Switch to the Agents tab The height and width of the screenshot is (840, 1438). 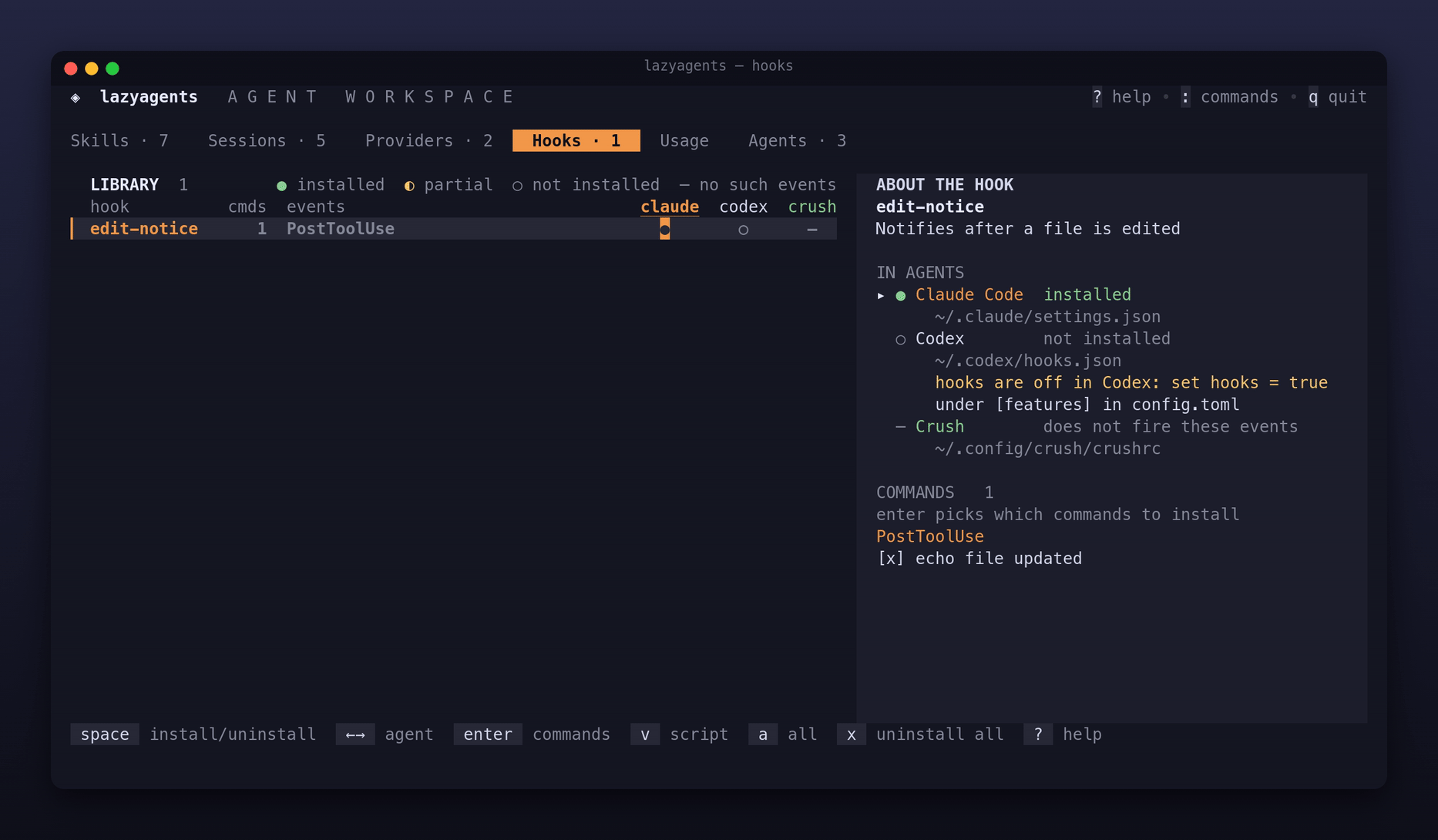point(797,141)
